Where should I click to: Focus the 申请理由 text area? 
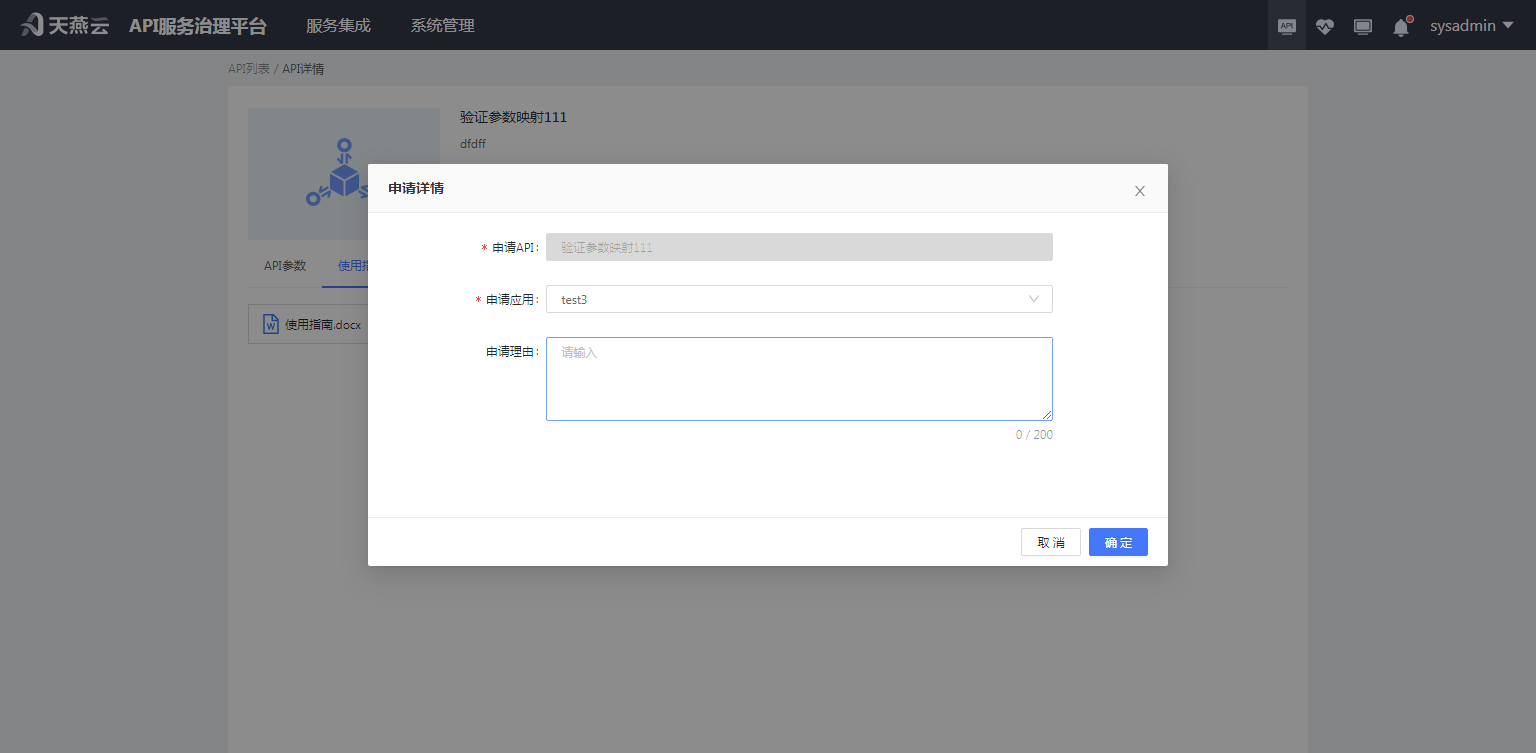click(798, 378)
